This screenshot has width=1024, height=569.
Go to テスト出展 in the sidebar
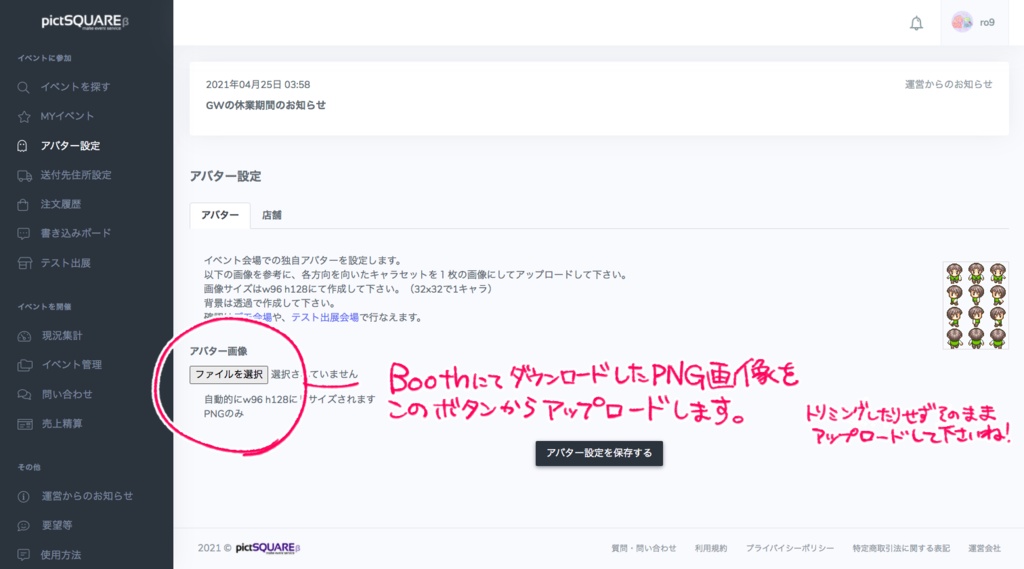point(65,263)
